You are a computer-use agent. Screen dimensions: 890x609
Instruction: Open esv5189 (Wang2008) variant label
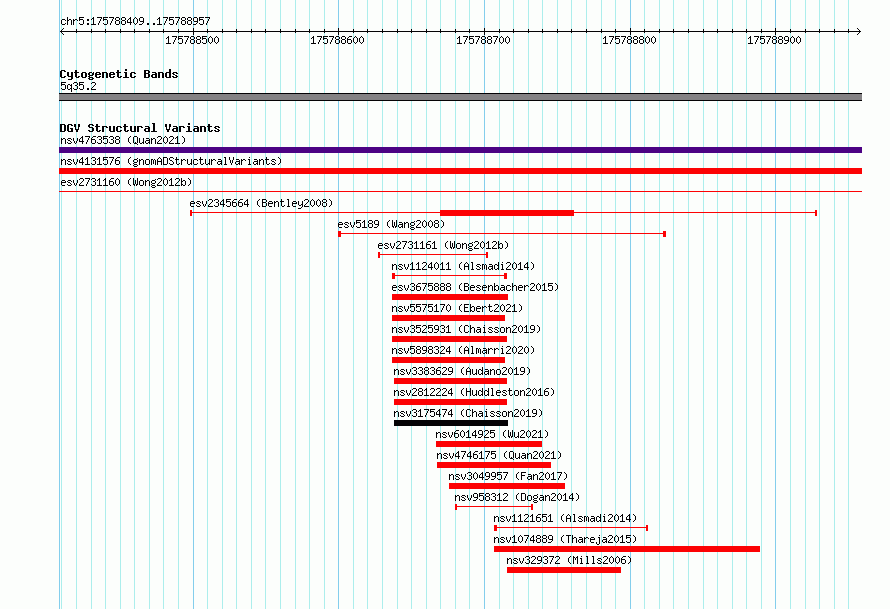(x=391, y=224)
